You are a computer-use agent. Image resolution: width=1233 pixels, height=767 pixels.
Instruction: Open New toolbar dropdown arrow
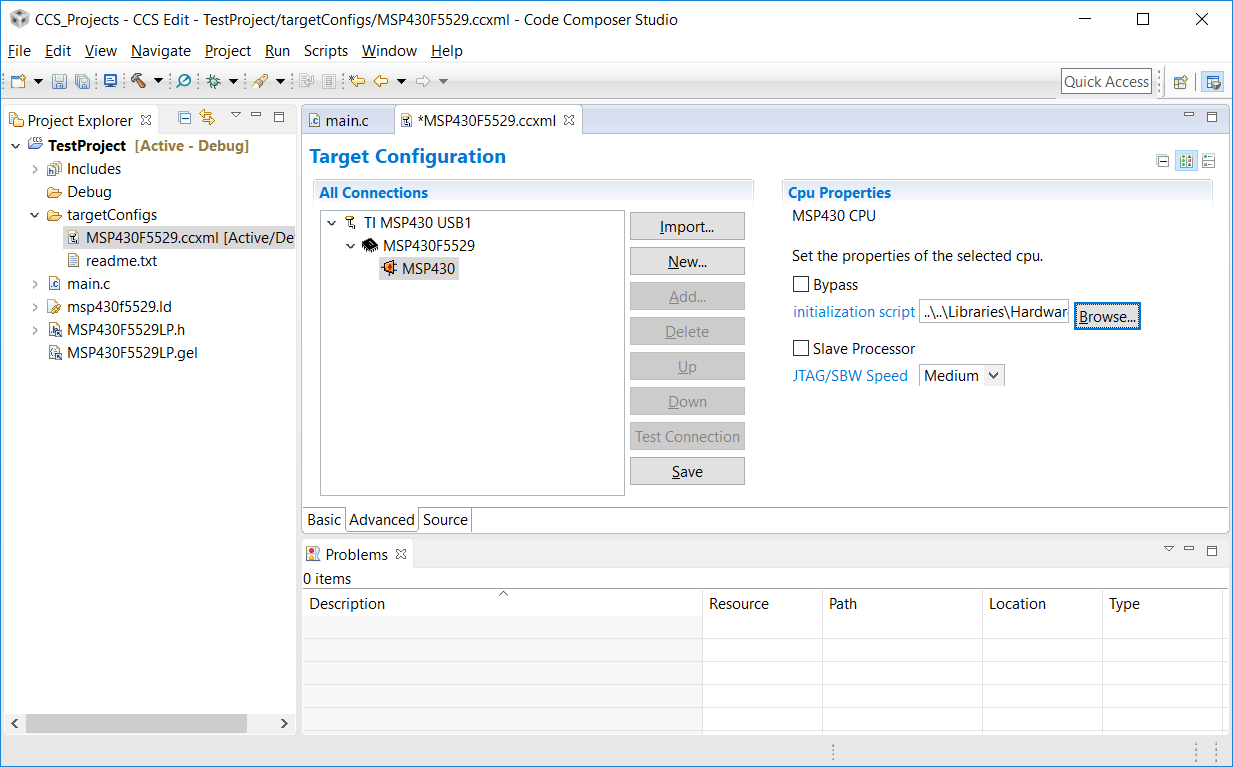coord(38,82)
